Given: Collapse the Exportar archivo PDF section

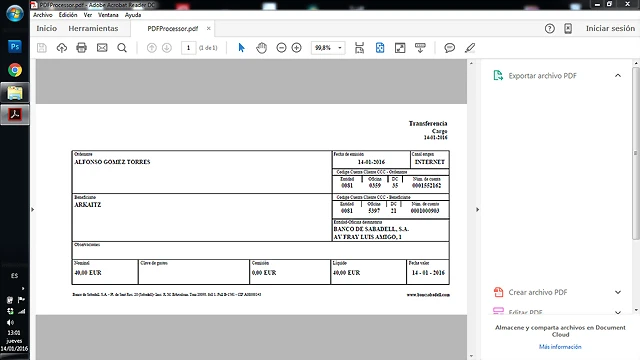Looking at the screenshot, I should click(618, 76).
